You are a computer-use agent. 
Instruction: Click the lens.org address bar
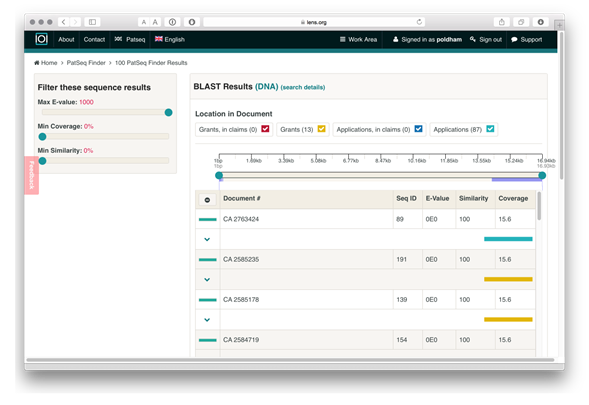tap(314, 22)
